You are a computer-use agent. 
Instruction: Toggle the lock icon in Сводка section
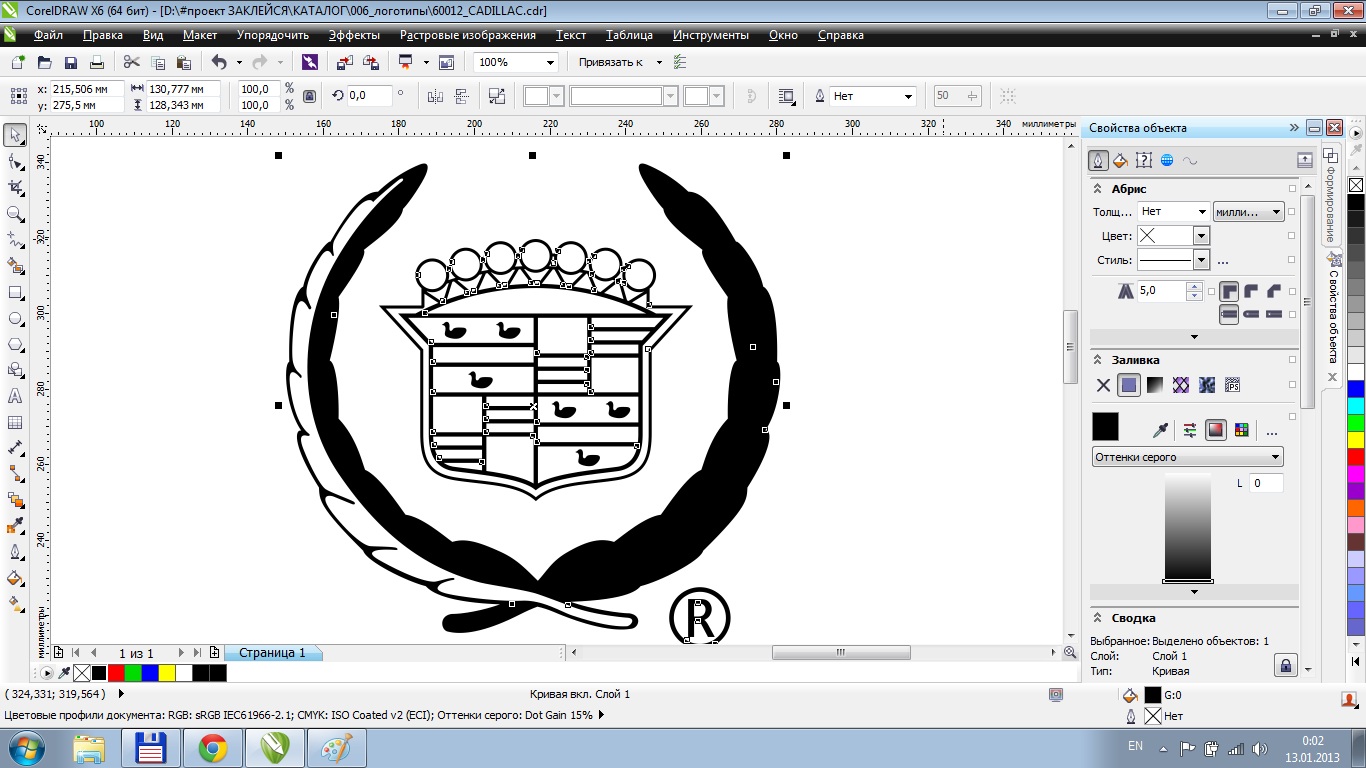(1286, 664)
